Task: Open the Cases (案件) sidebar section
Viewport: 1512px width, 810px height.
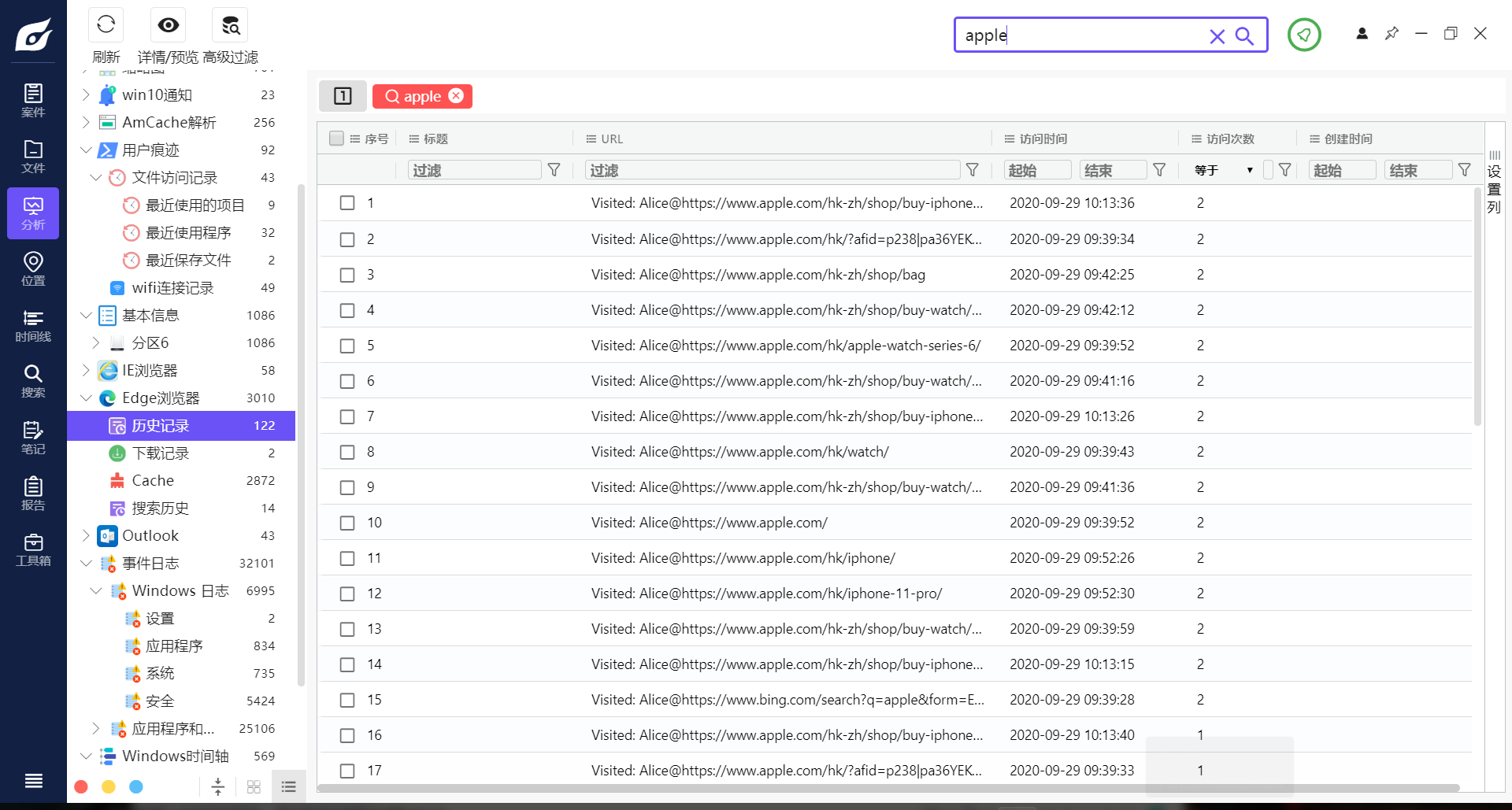Action: (x=33, y=101)
